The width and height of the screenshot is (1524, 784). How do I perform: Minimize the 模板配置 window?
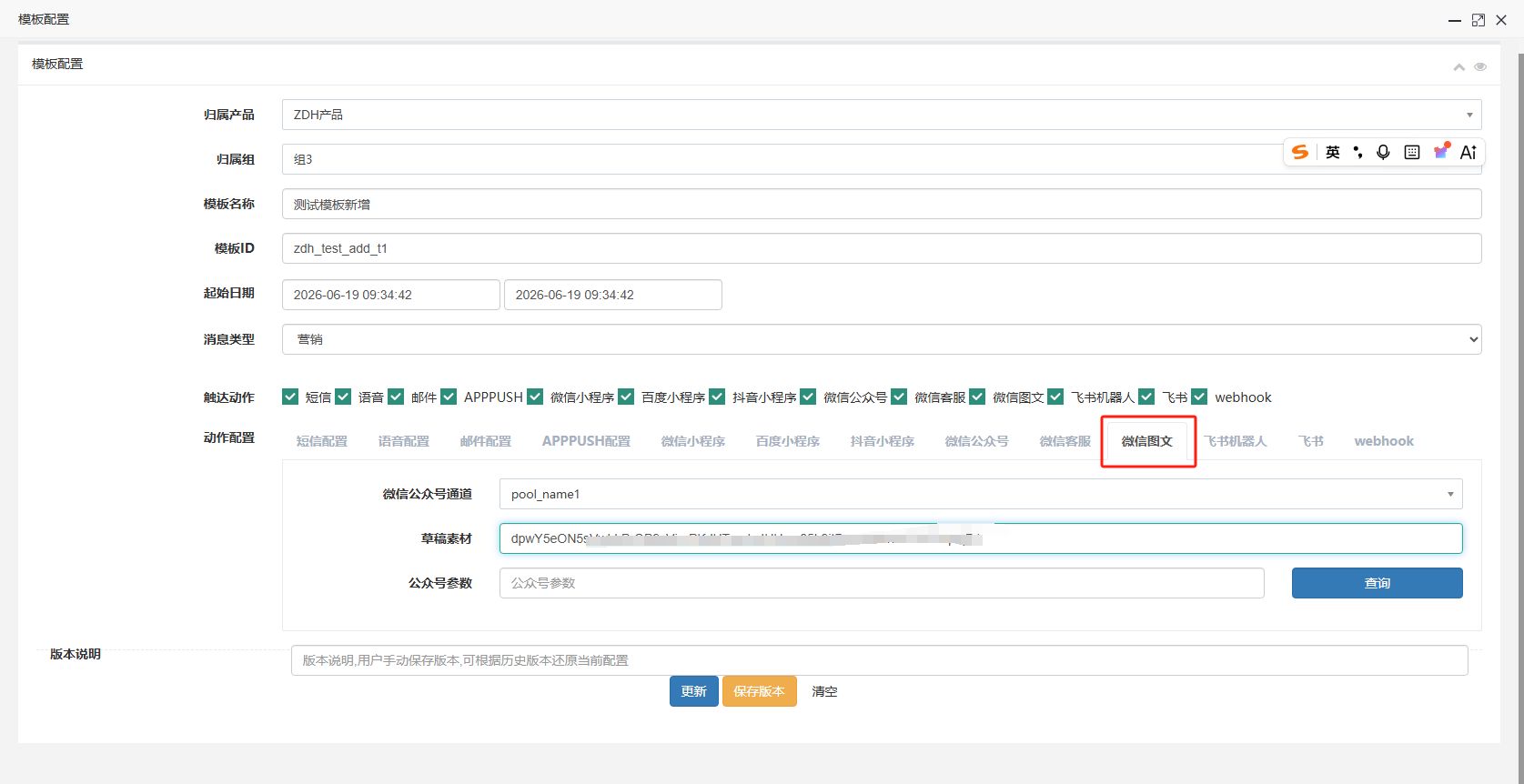1455,20
